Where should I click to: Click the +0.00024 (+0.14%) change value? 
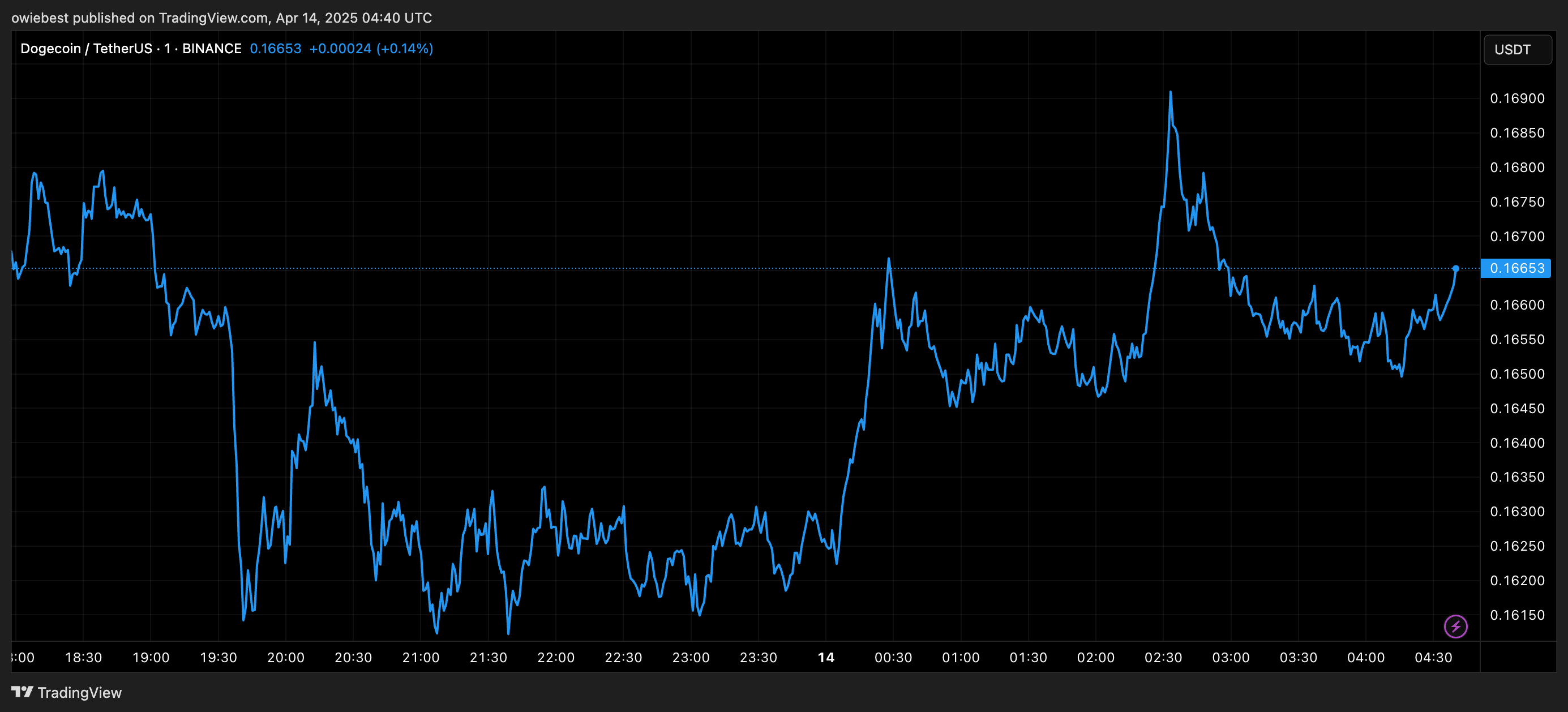click(371, 49)
